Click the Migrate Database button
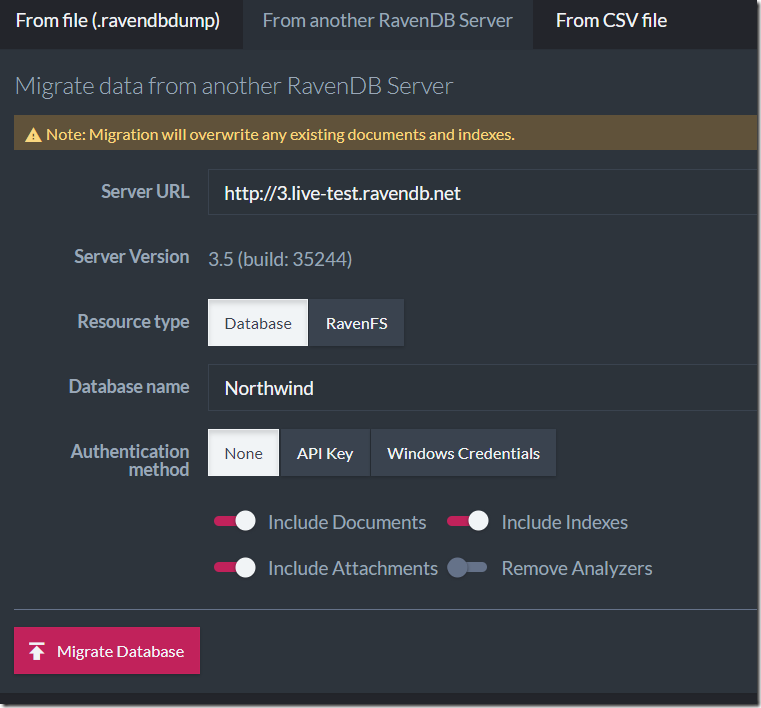This screenshot has height=708, width=761. [107, 651]
